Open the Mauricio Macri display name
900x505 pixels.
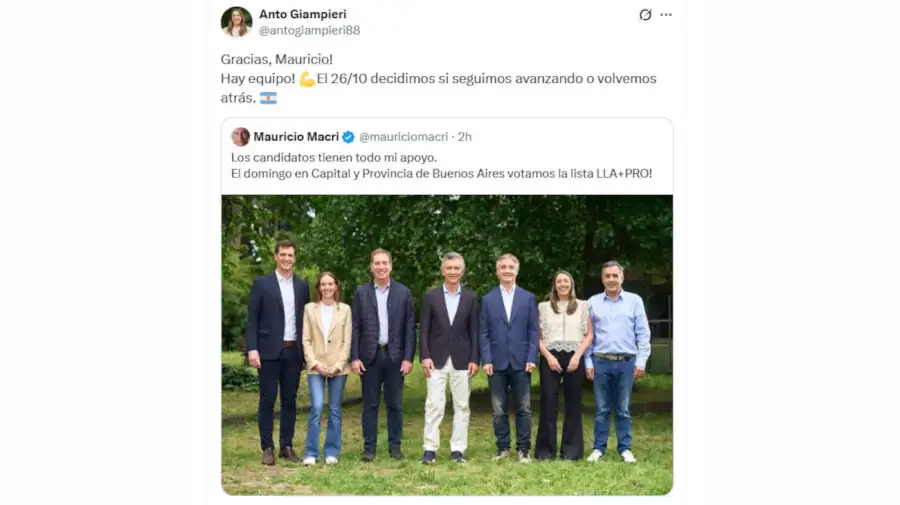coord(296,137)
